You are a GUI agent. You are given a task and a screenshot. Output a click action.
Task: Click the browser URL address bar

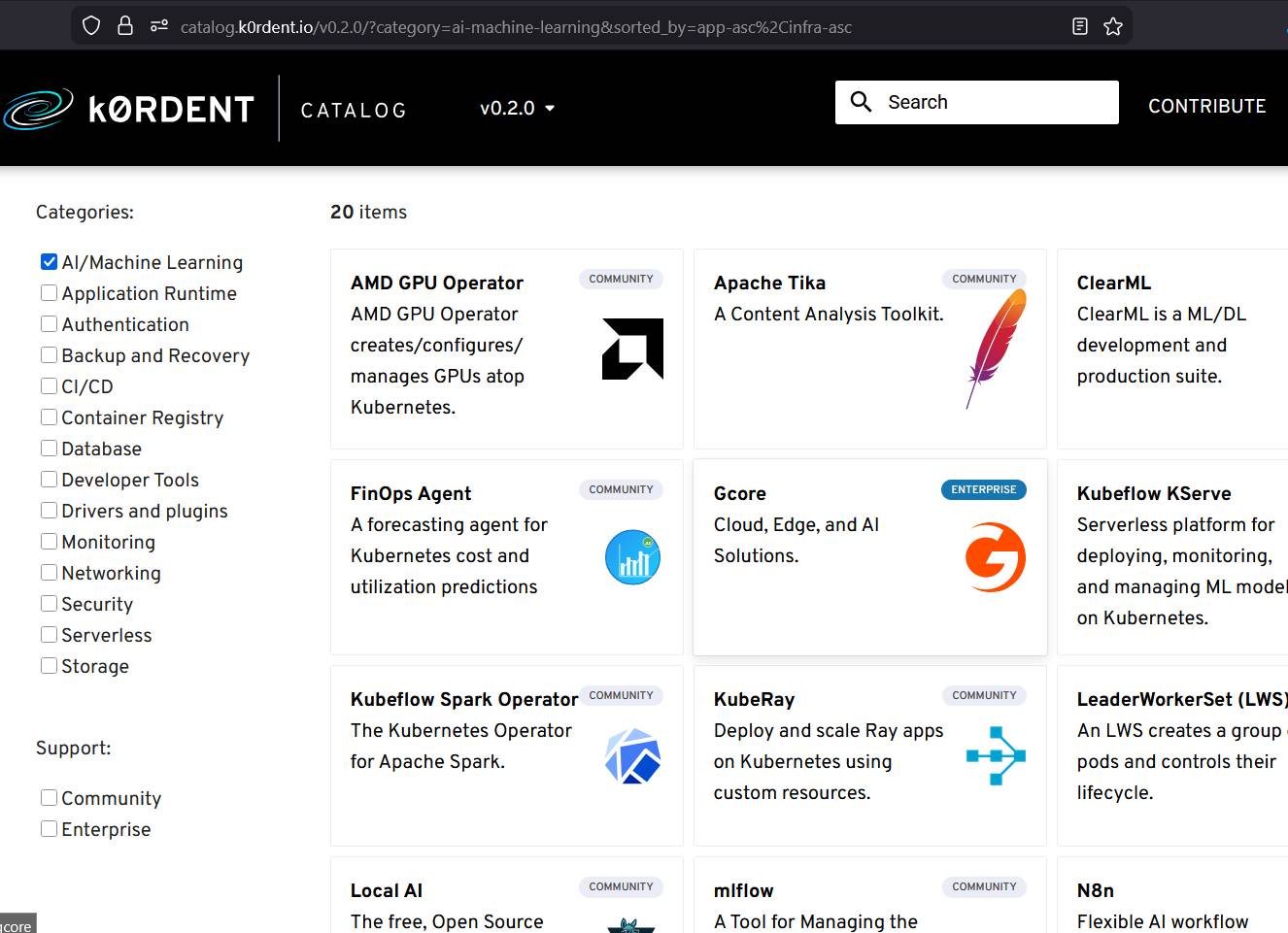602,26
